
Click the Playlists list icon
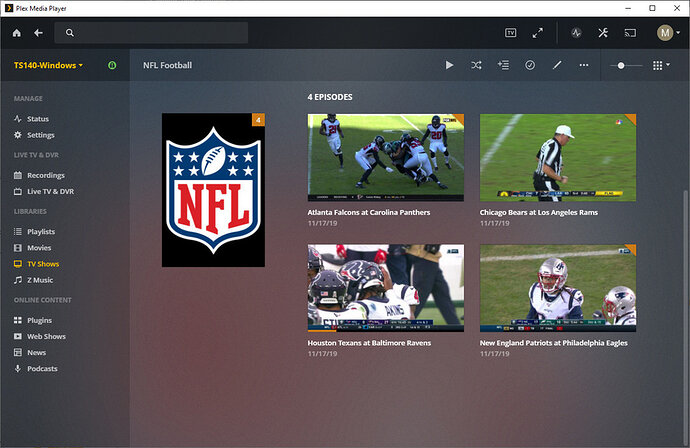pos(18,231)
